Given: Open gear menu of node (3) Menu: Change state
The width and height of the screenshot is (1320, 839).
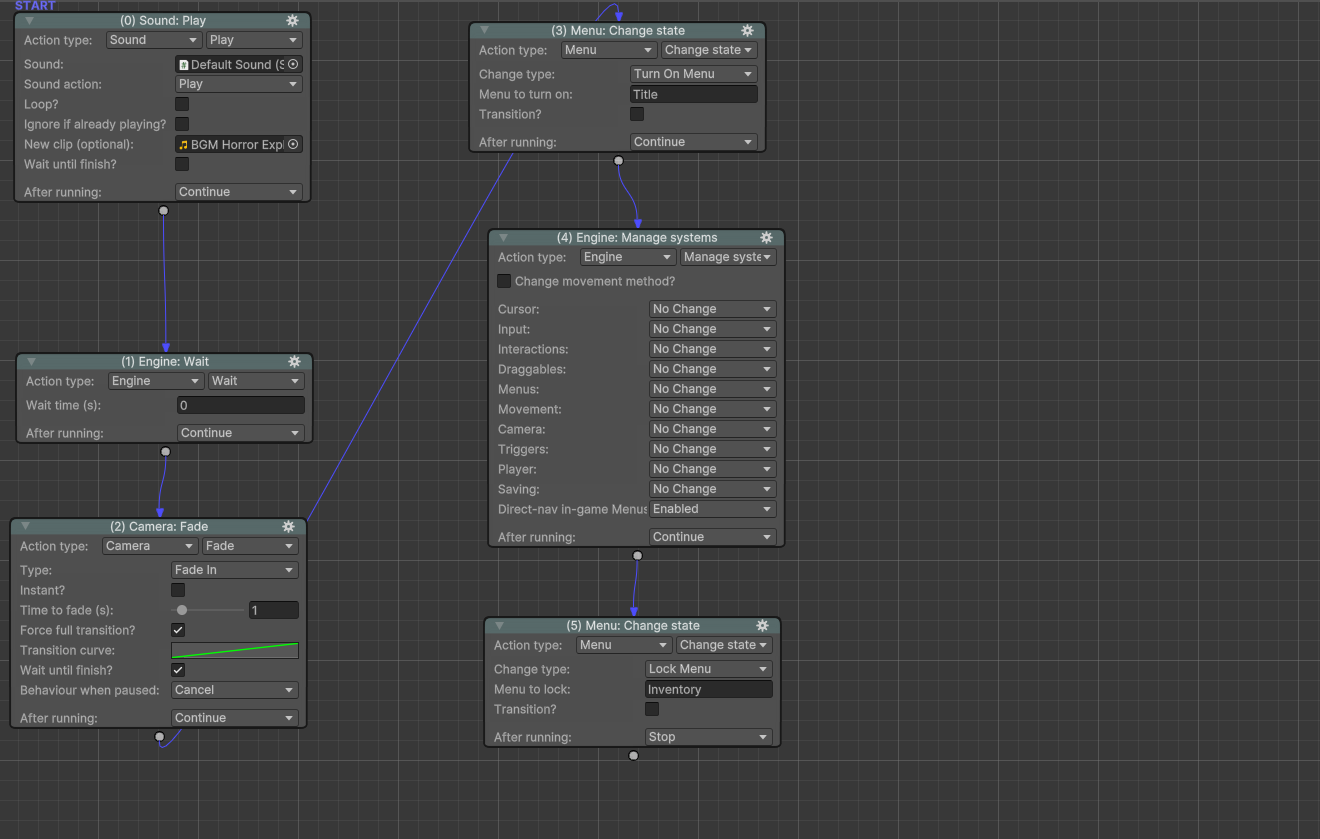Looking at the screenshot, I should click(747, 30).
